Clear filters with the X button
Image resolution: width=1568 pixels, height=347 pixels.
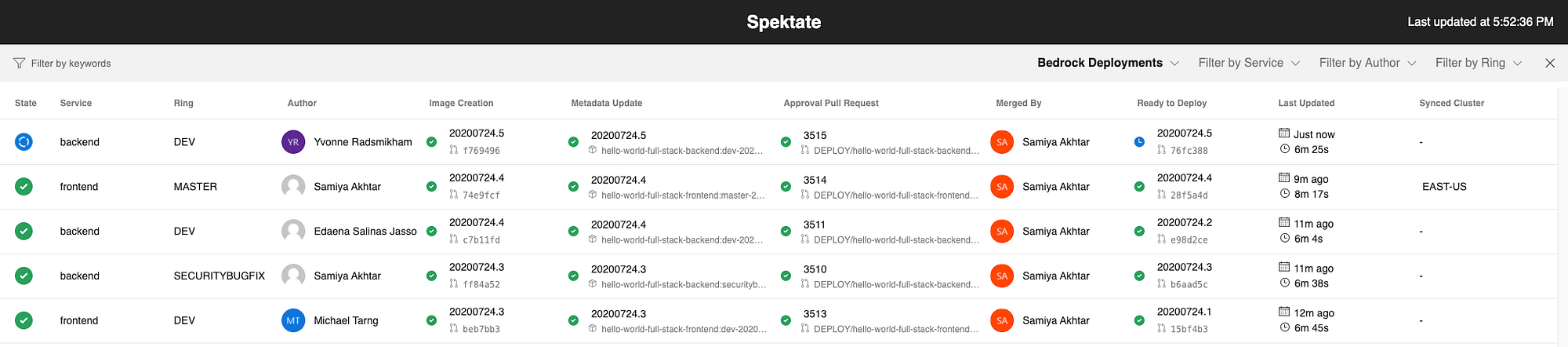(1550, 63)
